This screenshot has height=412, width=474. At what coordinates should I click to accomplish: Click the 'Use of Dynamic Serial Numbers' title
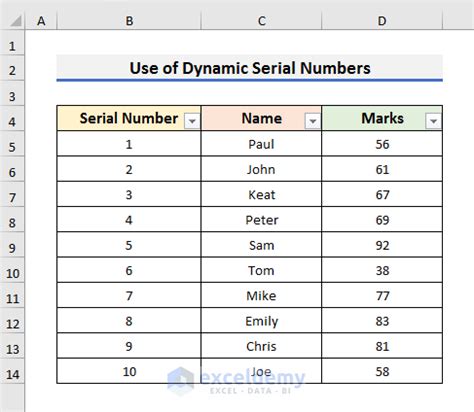(250, 68)
